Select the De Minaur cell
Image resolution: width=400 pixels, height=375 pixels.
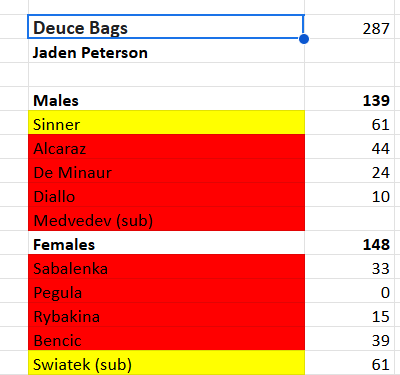point(166,171)
